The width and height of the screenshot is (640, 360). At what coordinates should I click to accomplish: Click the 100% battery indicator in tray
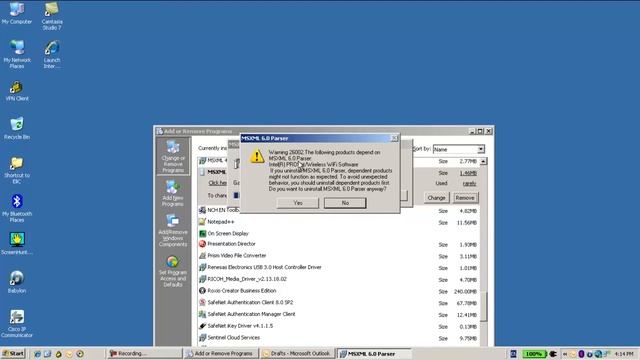click(x=534, y=354)
